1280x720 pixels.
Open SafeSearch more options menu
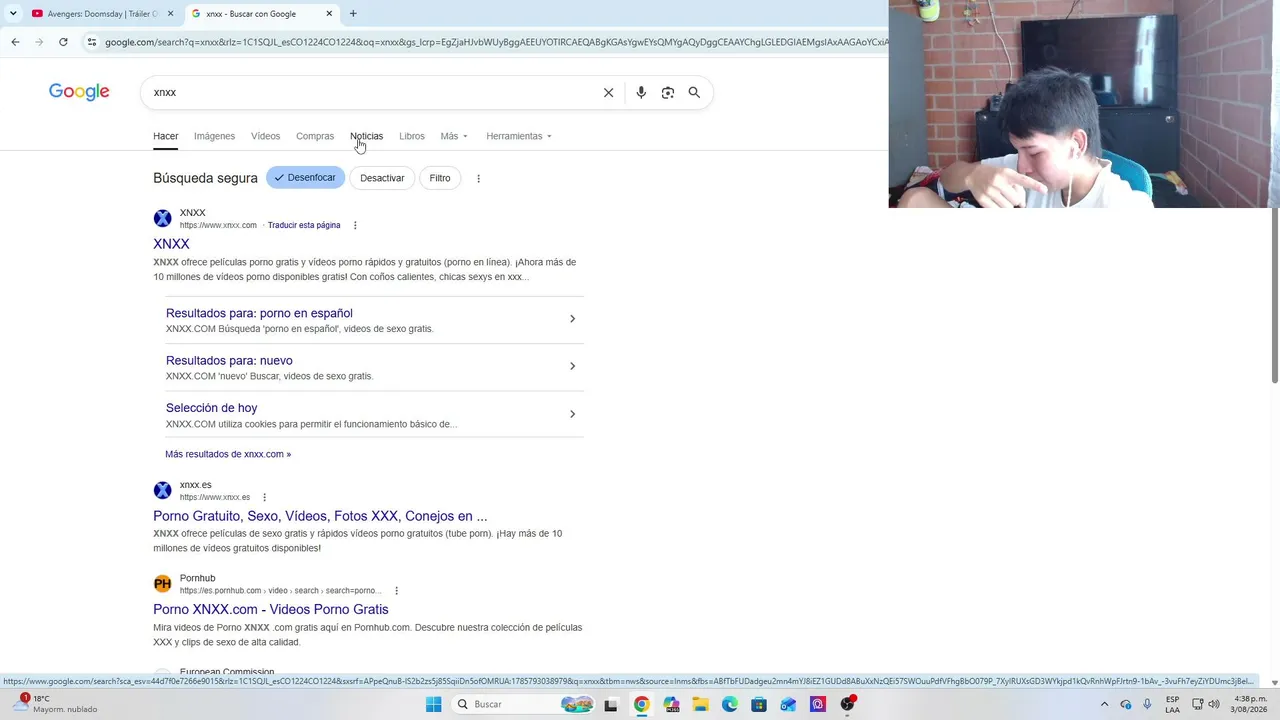[478, 178]
